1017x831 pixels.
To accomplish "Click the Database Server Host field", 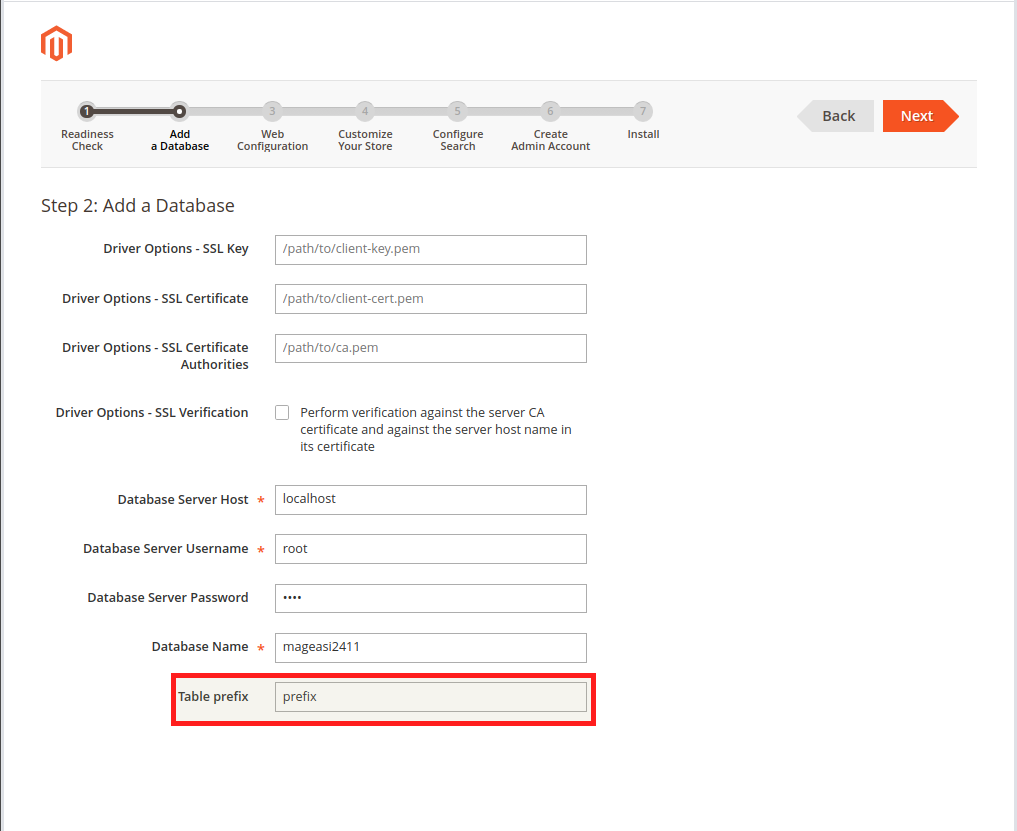I will 430,500.
